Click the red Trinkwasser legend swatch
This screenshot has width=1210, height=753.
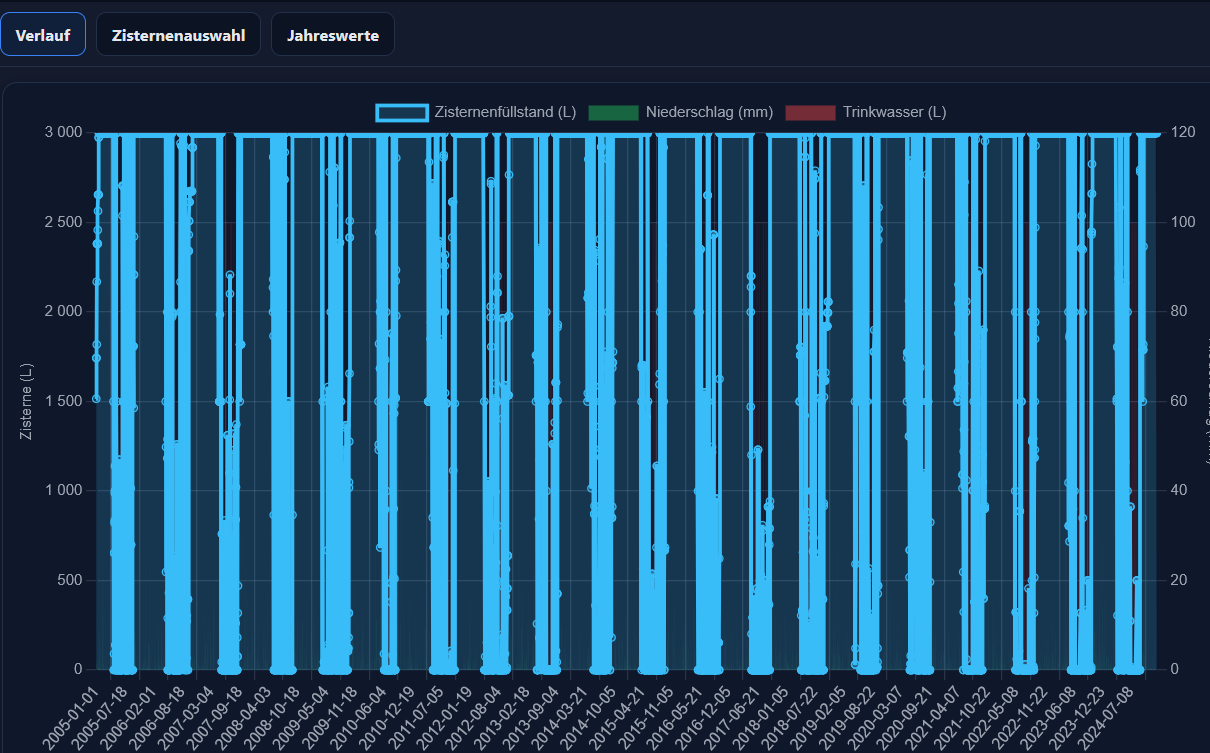pyautogui.click(x=810, y=112)
